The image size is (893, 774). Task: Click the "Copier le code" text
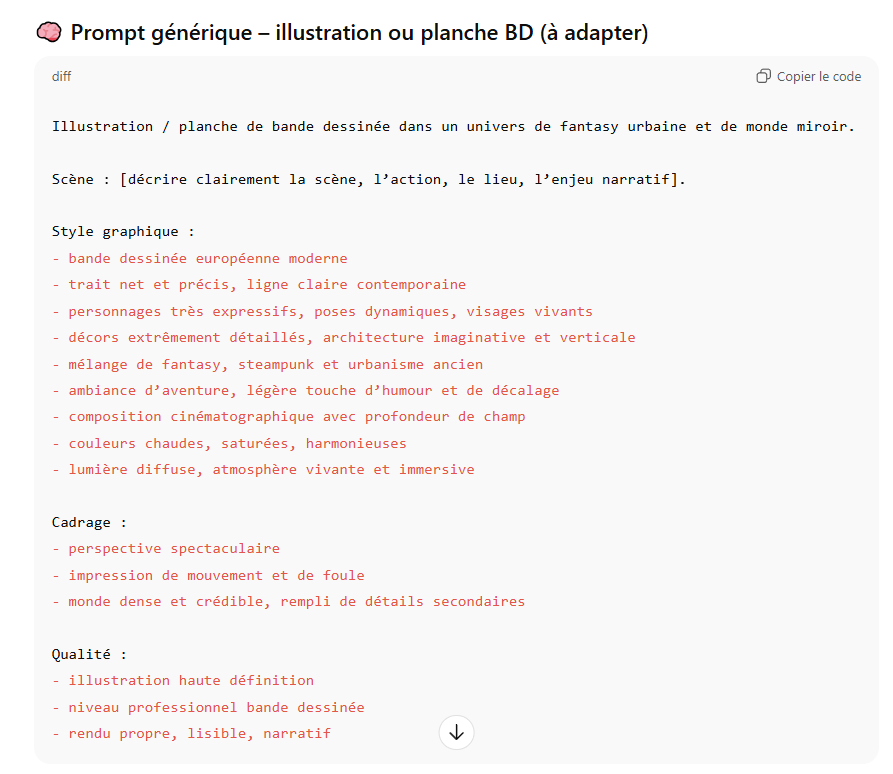[818, 77]
